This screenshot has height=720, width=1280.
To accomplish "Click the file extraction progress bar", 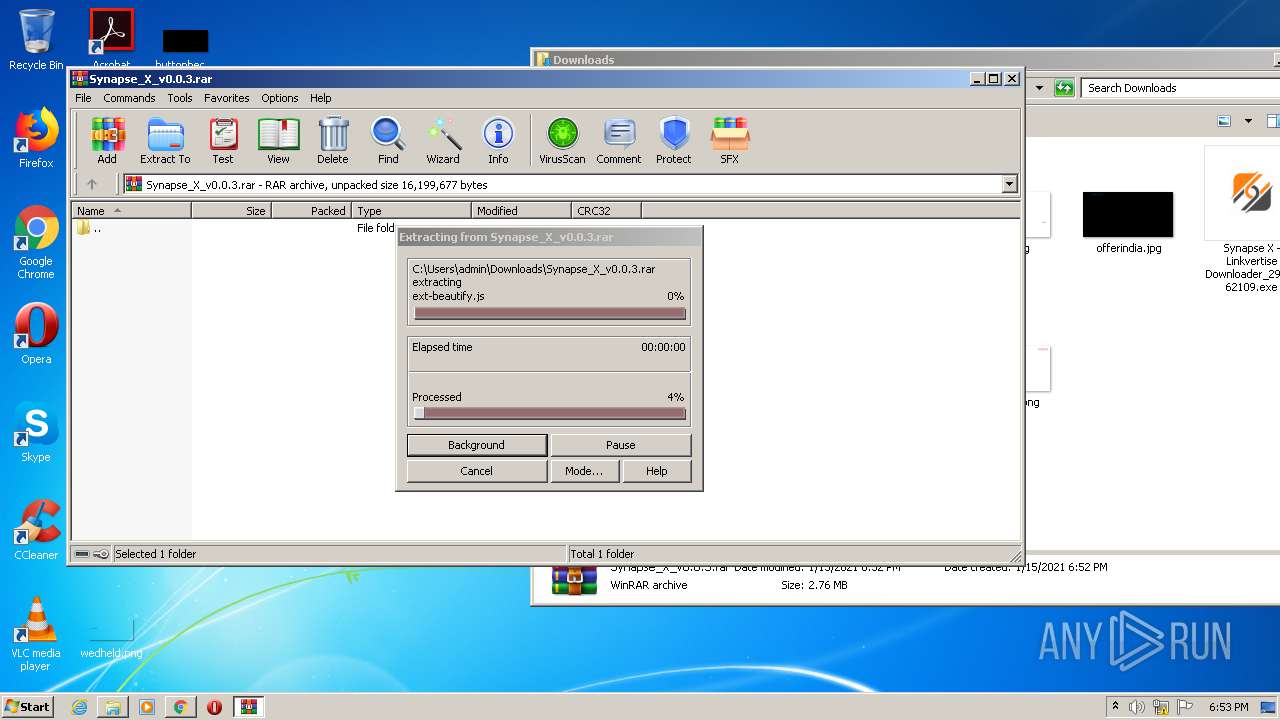I will (x=549, y=314).
